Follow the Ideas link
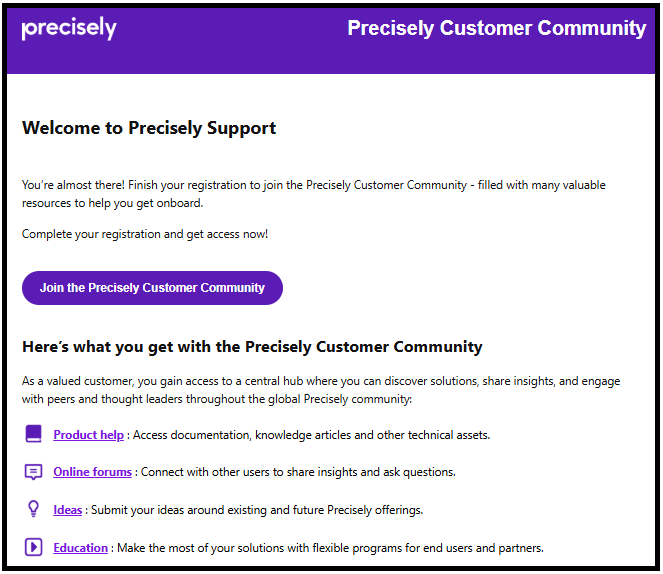 pyautogui.click(x=68, y=510)
